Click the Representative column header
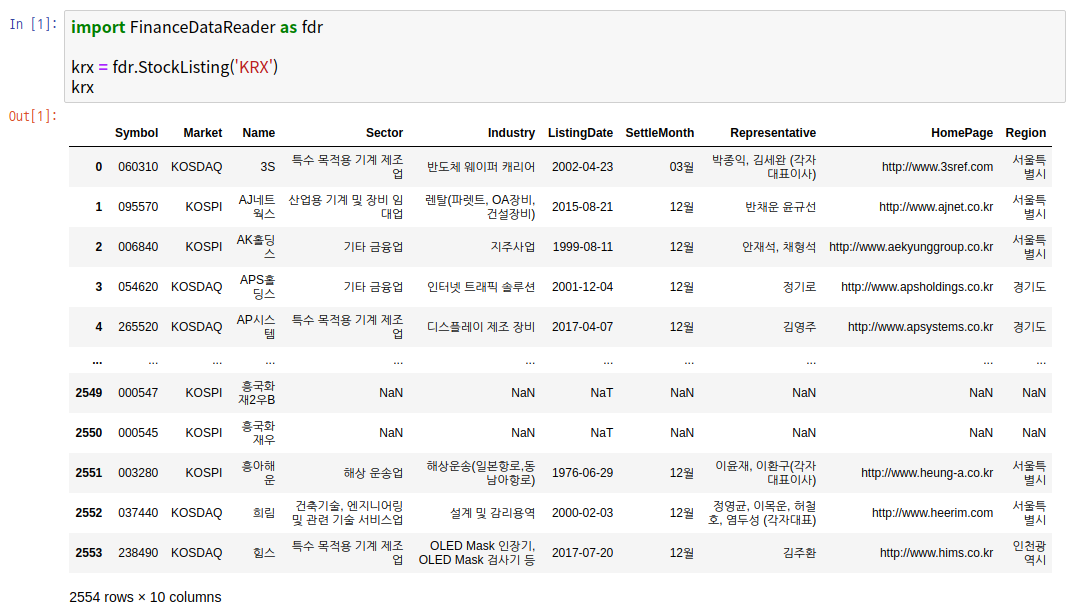This screenshot has height=615, width=1074. coord(773,133)
